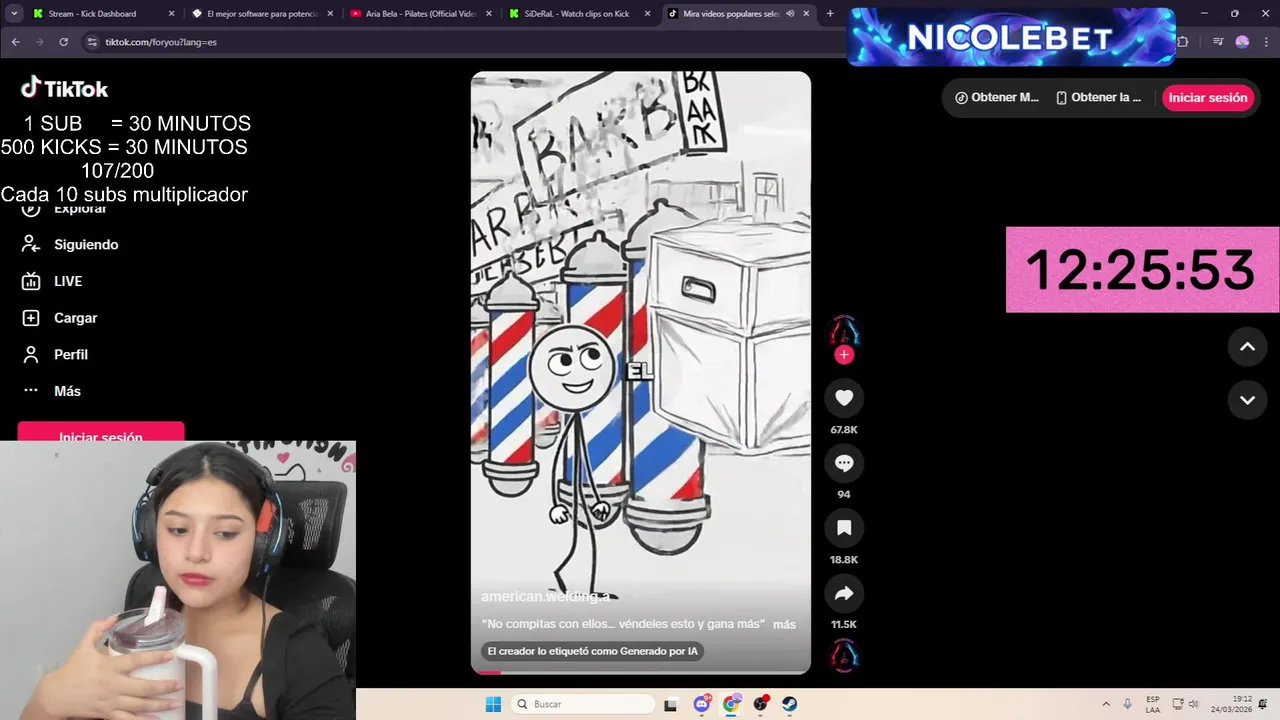Open the american.welding username link
This screenshot has width=1280, height=720.
point(545,596)
